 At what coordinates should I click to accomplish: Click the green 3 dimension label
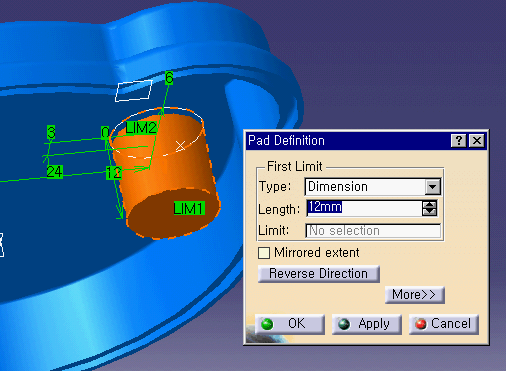click(x=51, y=132)
